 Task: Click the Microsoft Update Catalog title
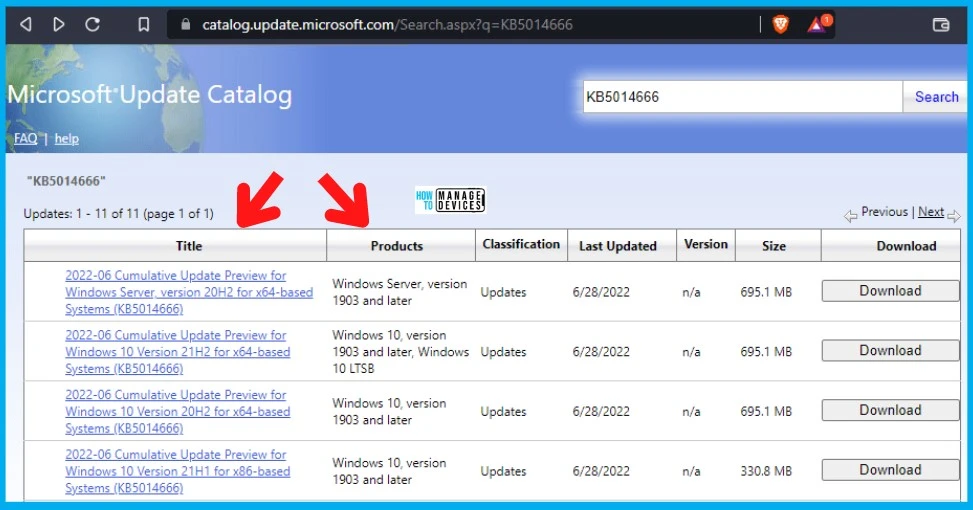[x=150, y=95]
